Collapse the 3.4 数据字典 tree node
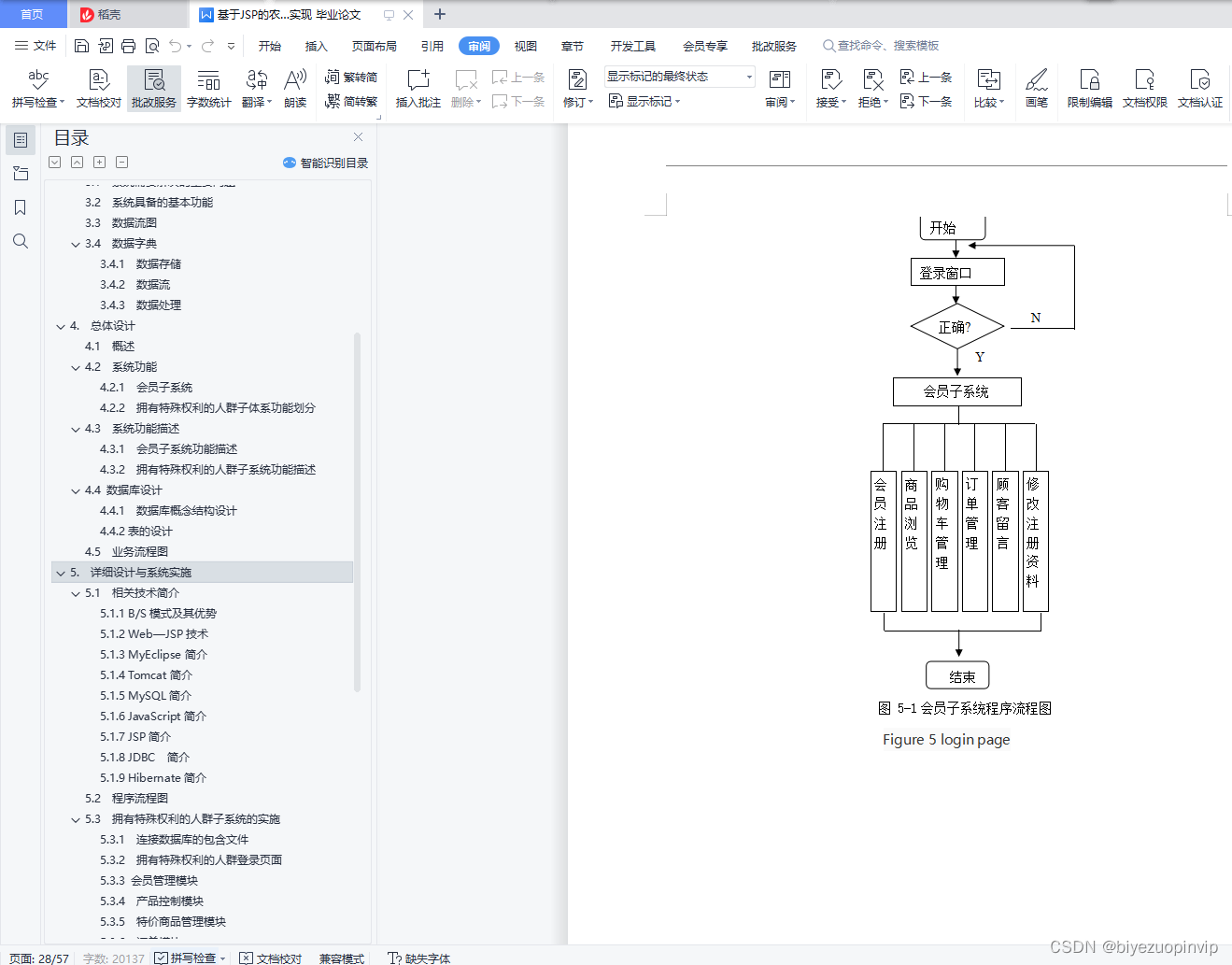Image resolution: width=1232 pixels, height=965 pixels. [76, 244]
